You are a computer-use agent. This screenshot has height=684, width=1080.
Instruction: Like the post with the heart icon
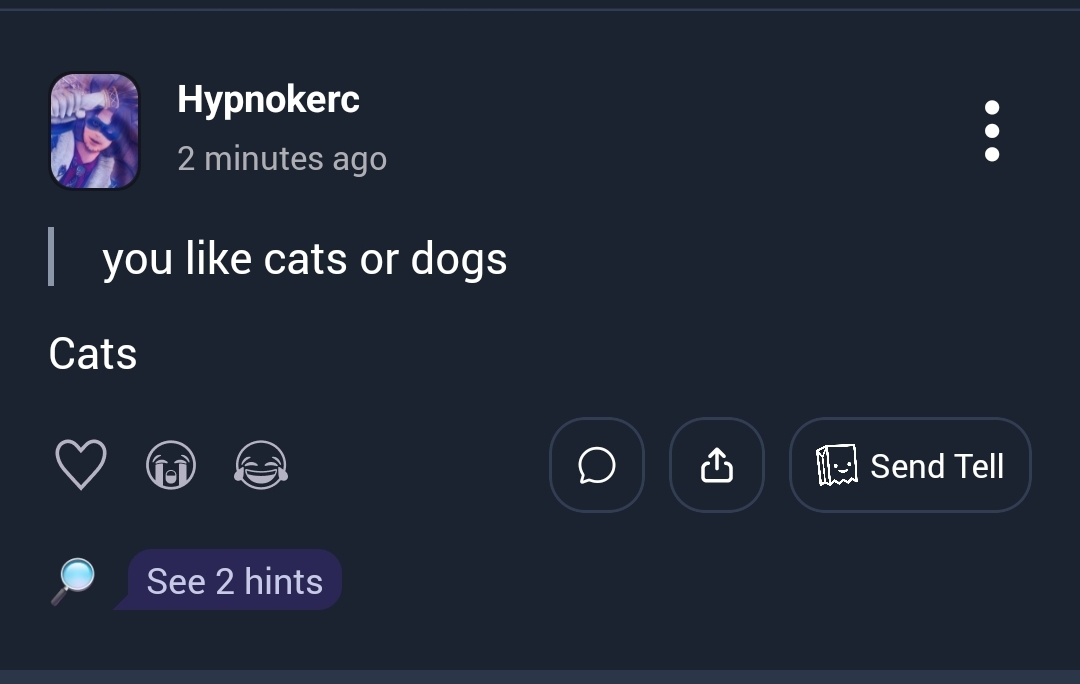coord(80,466)
